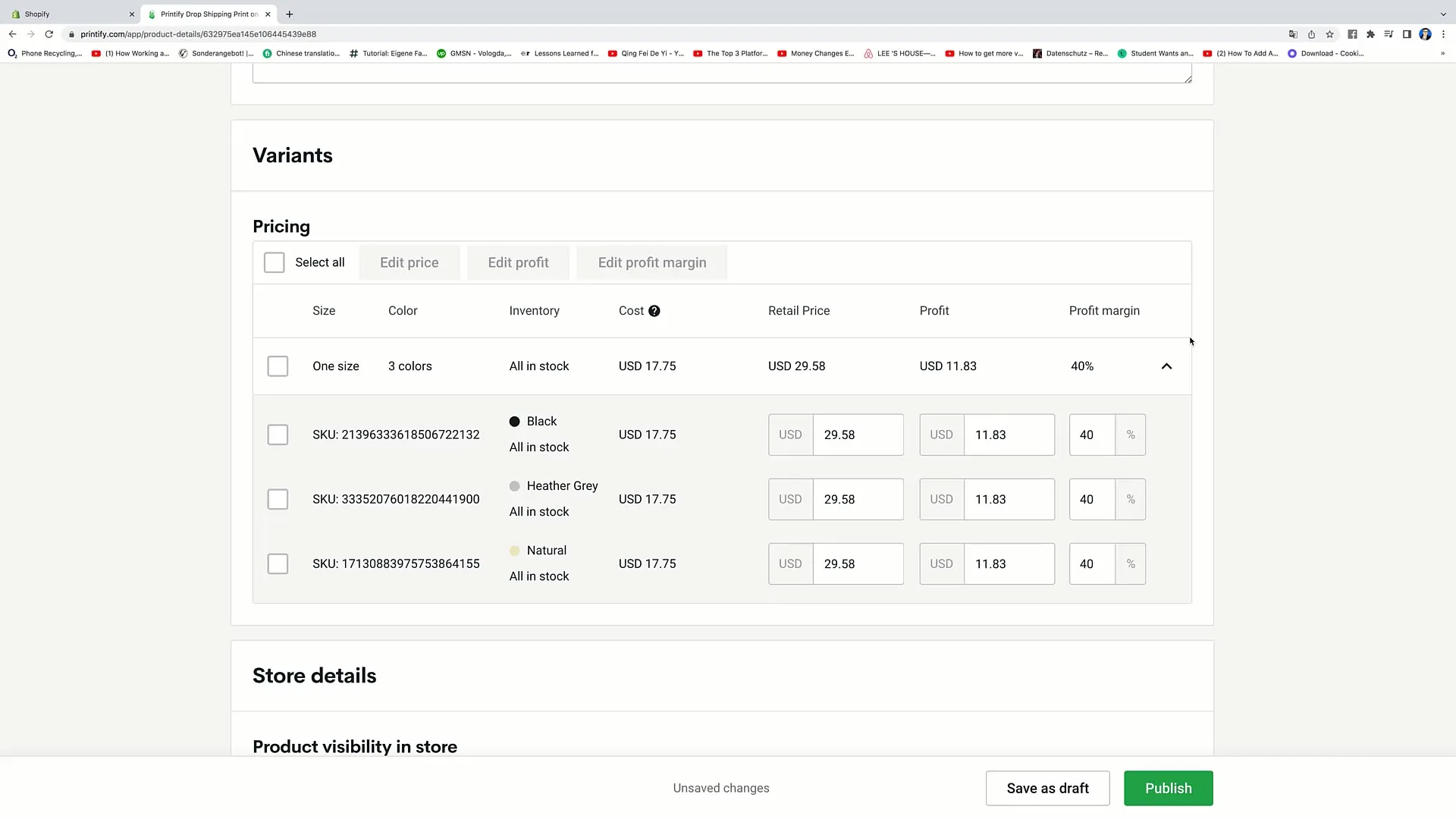Check the Black variant checkbox
The width and height of the screenshot is (1456, 819).
(x=278, y=435)
